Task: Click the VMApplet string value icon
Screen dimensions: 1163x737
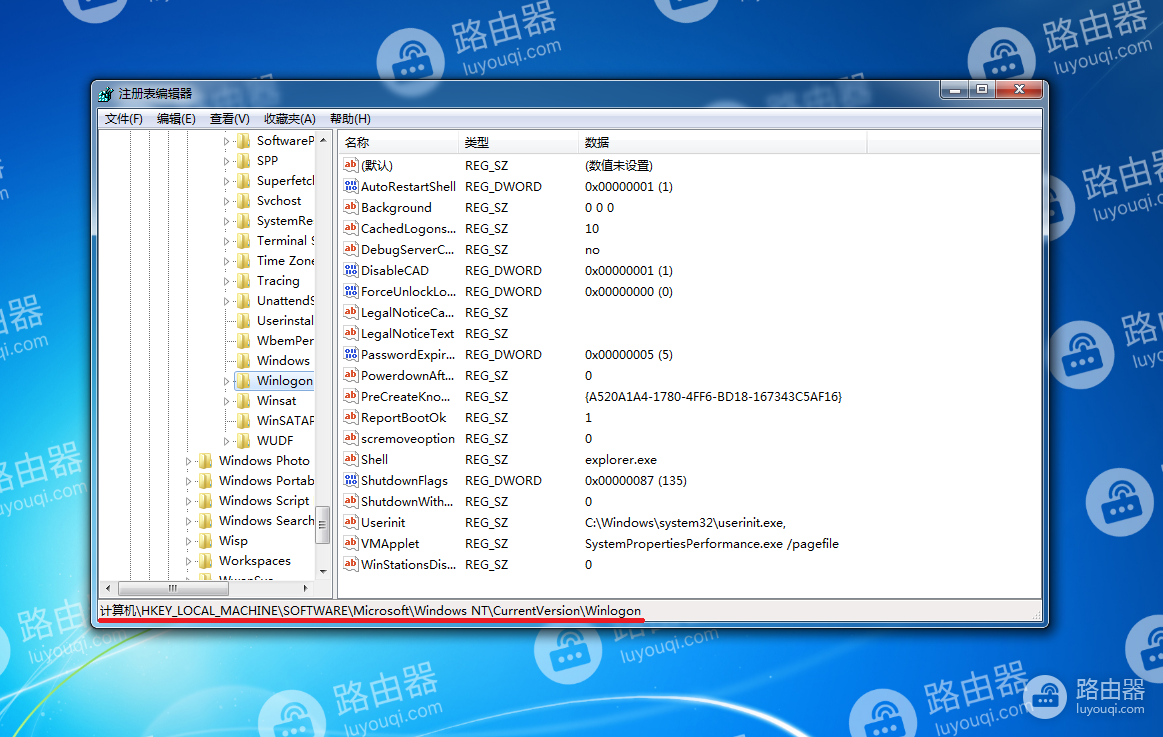Action: 351,543
